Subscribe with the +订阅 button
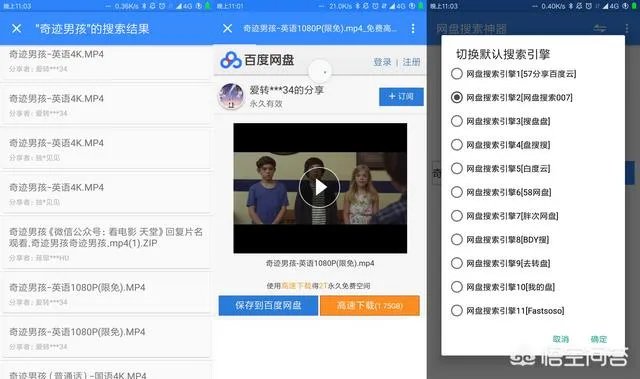The height and width of the screenshot is (379, 640). coord(401,97)
